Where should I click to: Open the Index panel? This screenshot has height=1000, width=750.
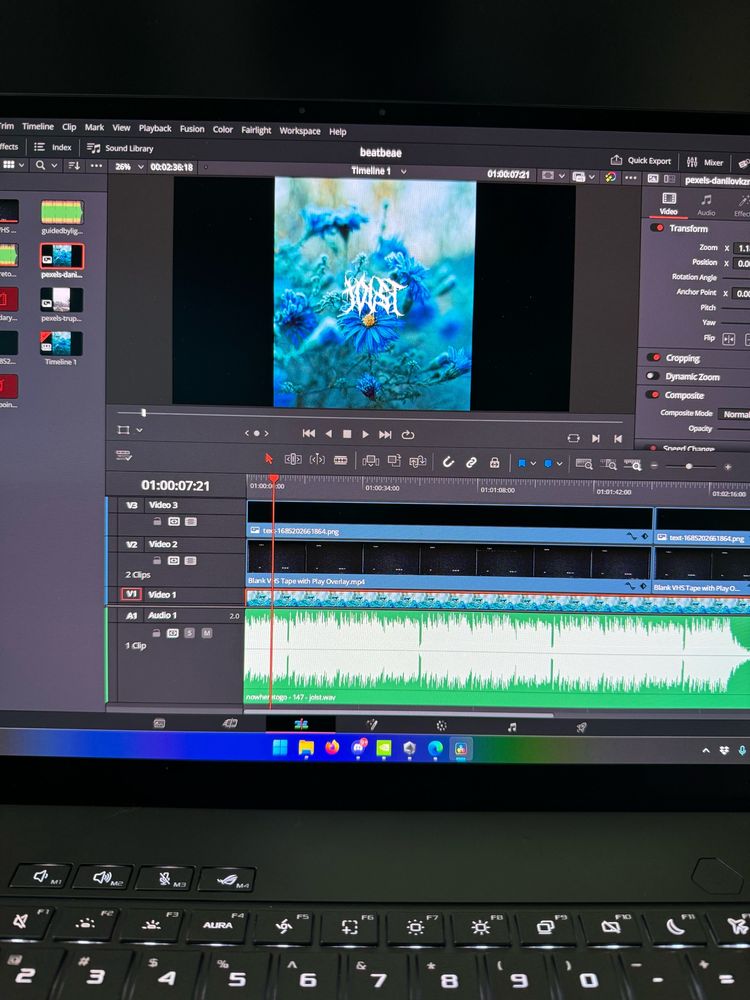[x=52, y=147]
